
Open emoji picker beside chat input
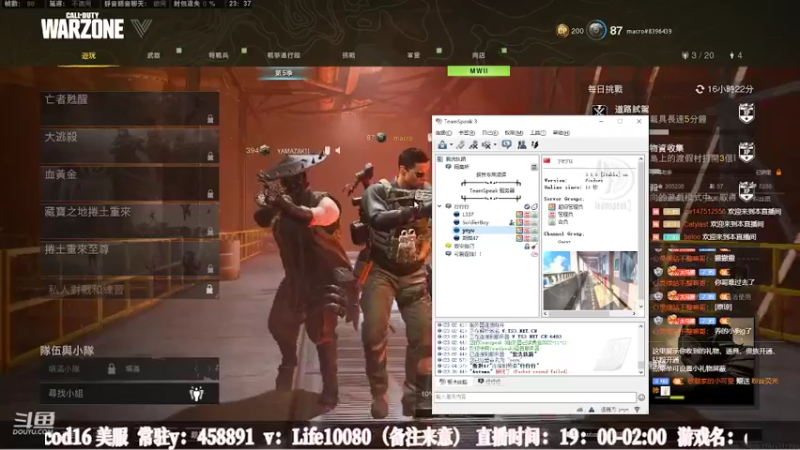tap(641, 397)
